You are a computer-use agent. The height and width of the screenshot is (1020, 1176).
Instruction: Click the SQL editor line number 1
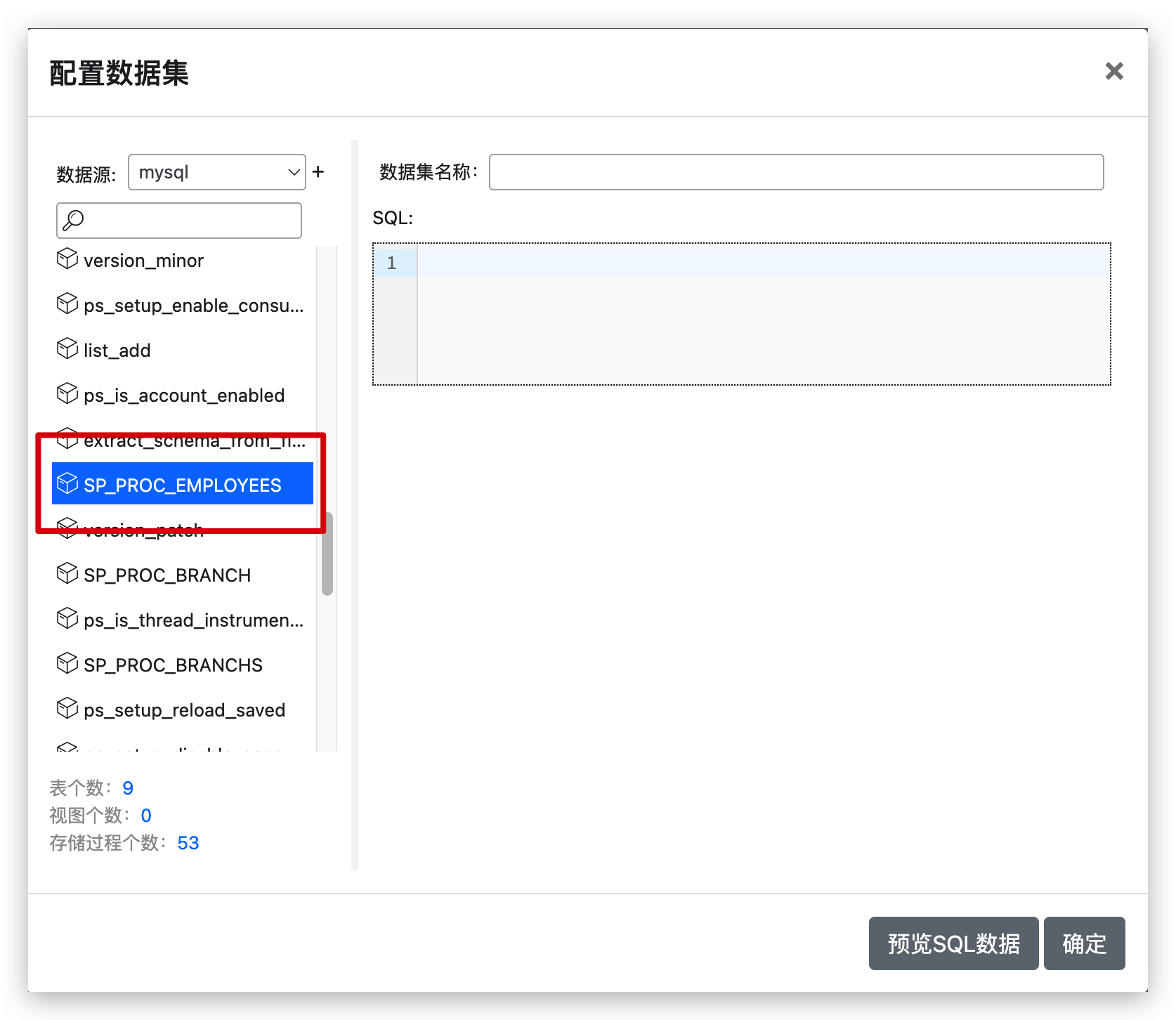coord(392,263)
